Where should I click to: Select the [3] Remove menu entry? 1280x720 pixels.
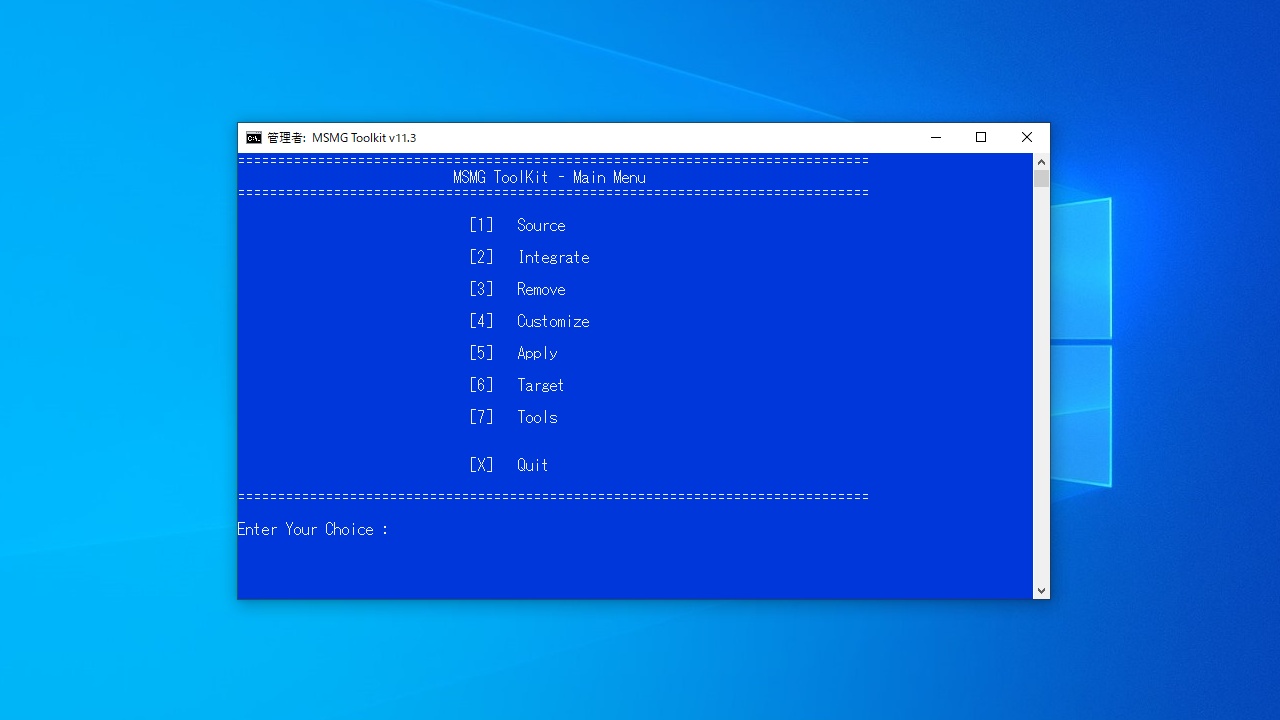coord(517,289)
